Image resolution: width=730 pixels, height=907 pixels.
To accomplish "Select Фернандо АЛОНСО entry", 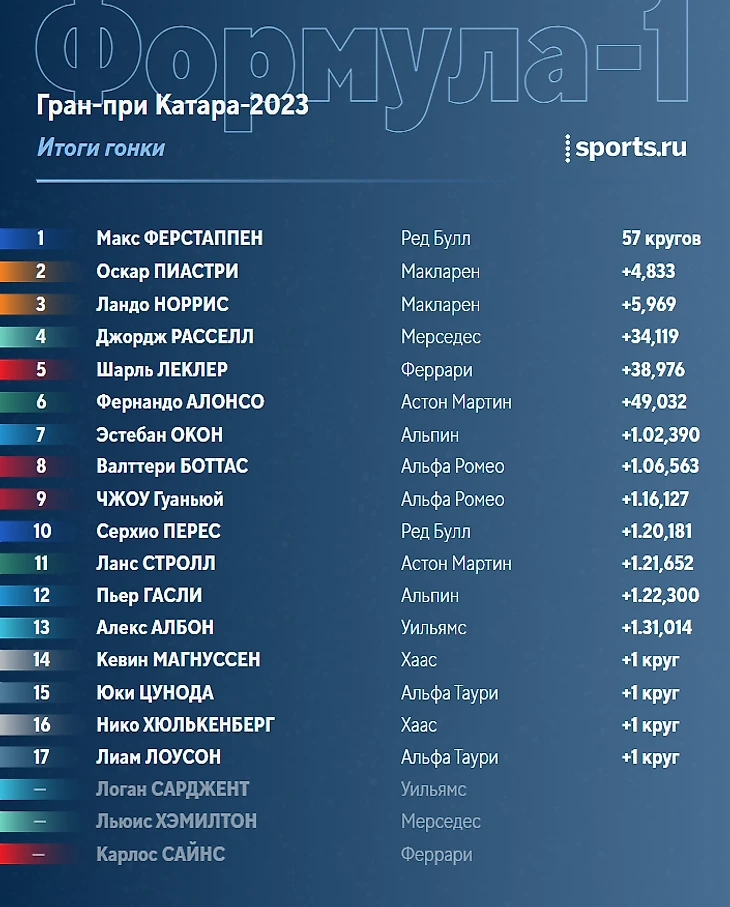I will [x=180, y=402].
